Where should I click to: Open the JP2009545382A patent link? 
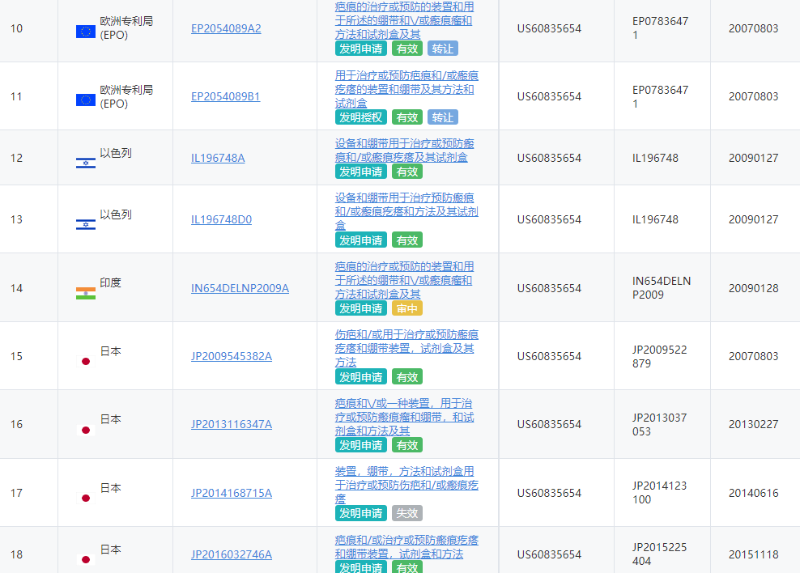pyautogui.click(x=231, y=356)
